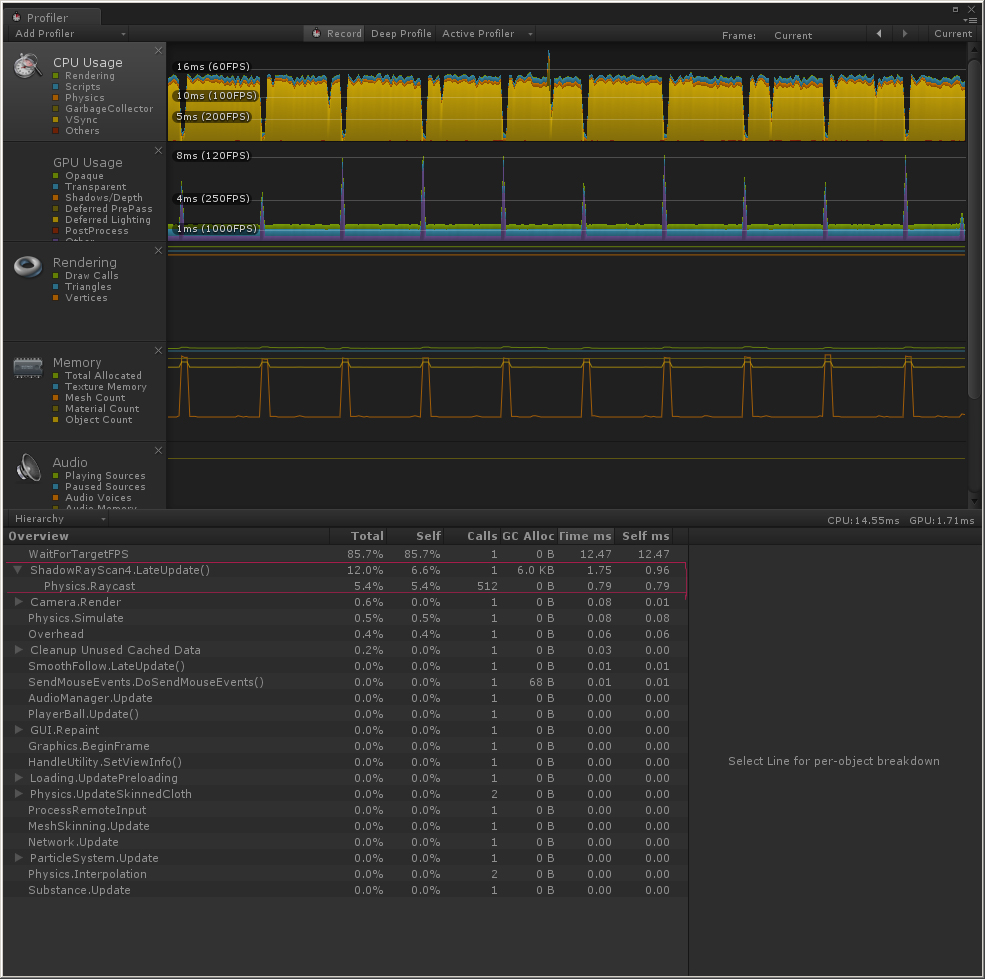Select the CPU Usage profiler chip icon
Screen dimensions: 985x979
(x=26, y=65)
